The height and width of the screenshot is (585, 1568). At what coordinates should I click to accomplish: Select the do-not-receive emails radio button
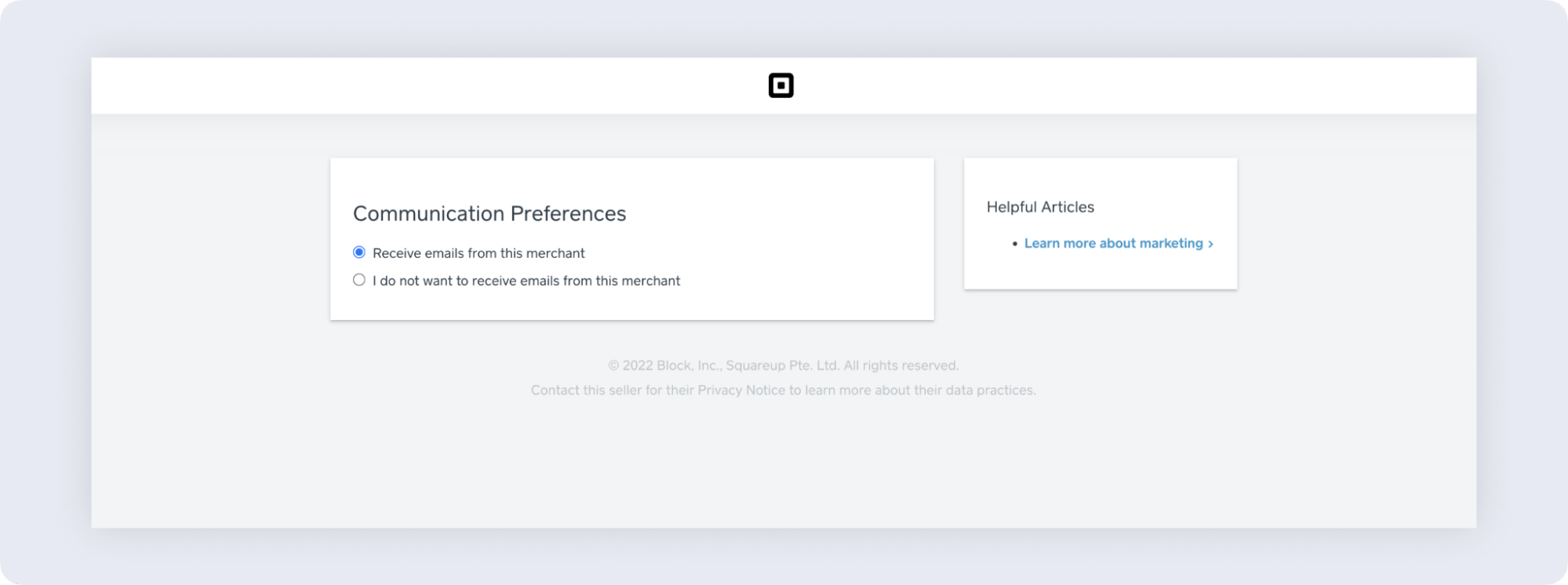click(359, 280)
